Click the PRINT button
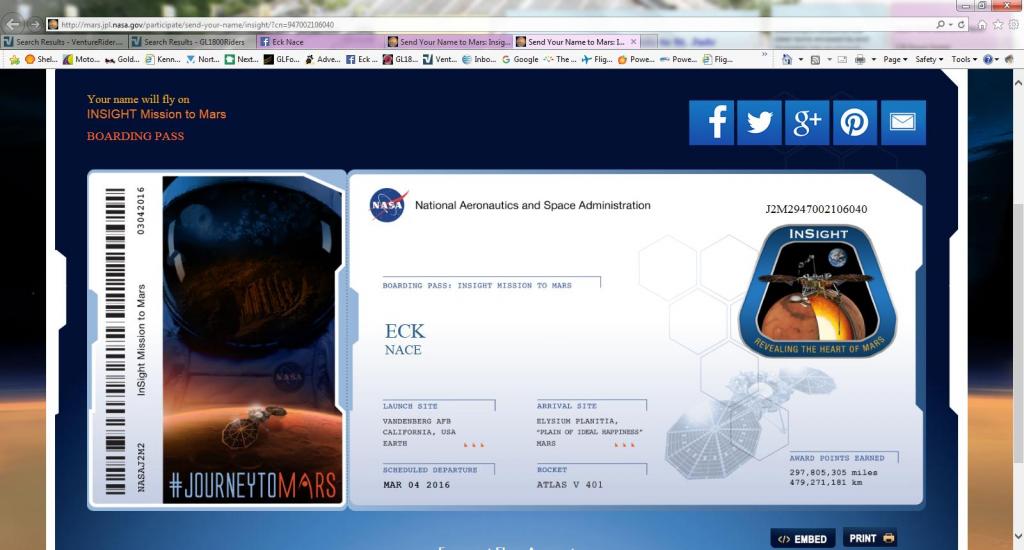 coord(871,538)
